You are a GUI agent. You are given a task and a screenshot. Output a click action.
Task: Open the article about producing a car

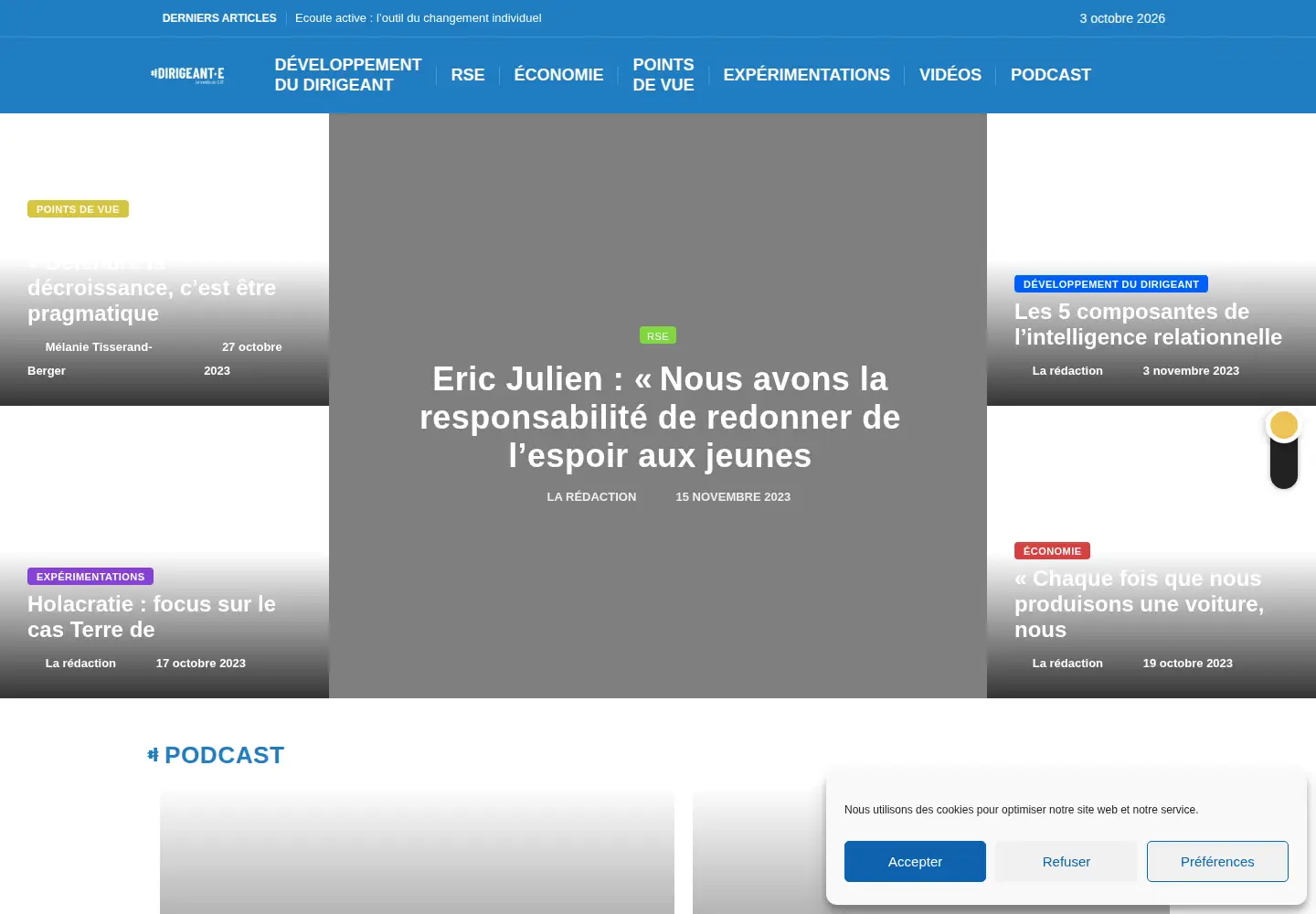[x=1140, y=604]
